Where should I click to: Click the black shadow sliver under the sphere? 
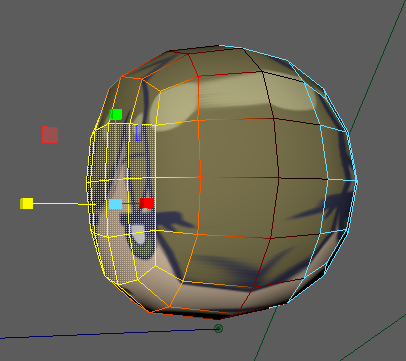click(203, 314)
